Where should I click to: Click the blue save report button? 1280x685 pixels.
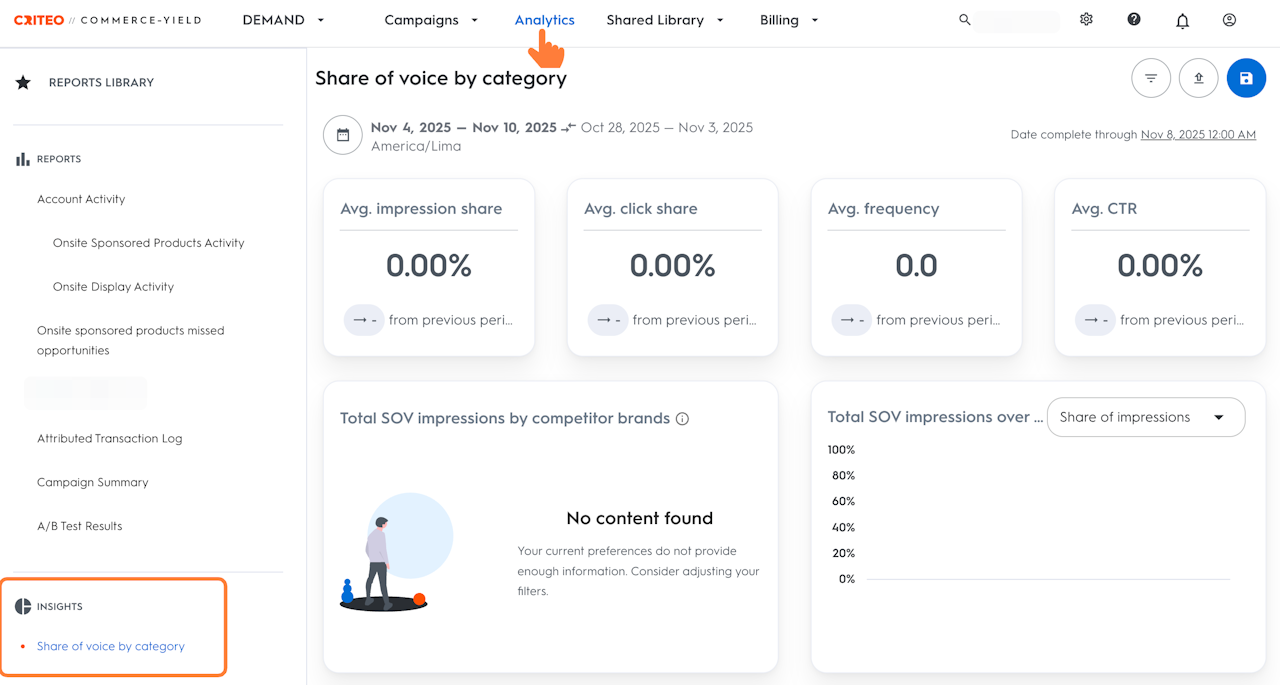tap(1246, 78)
